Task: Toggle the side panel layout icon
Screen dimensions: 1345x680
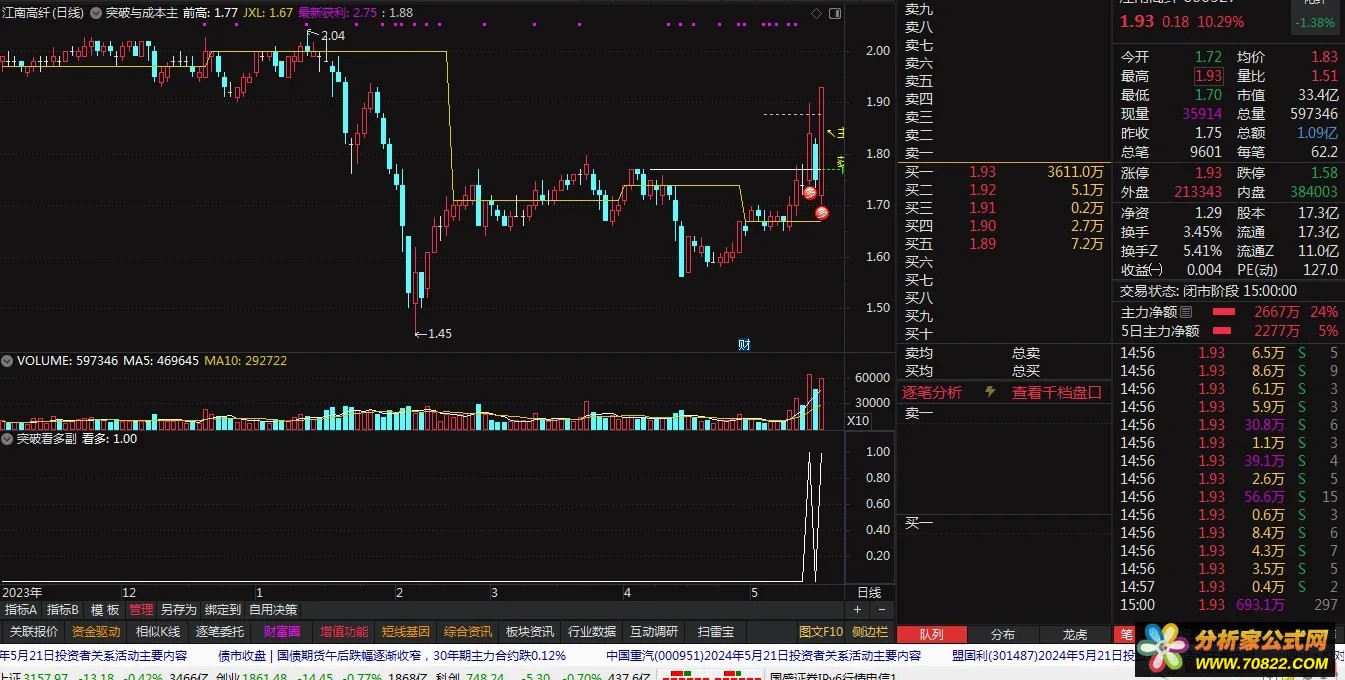Action: [835, 13]
